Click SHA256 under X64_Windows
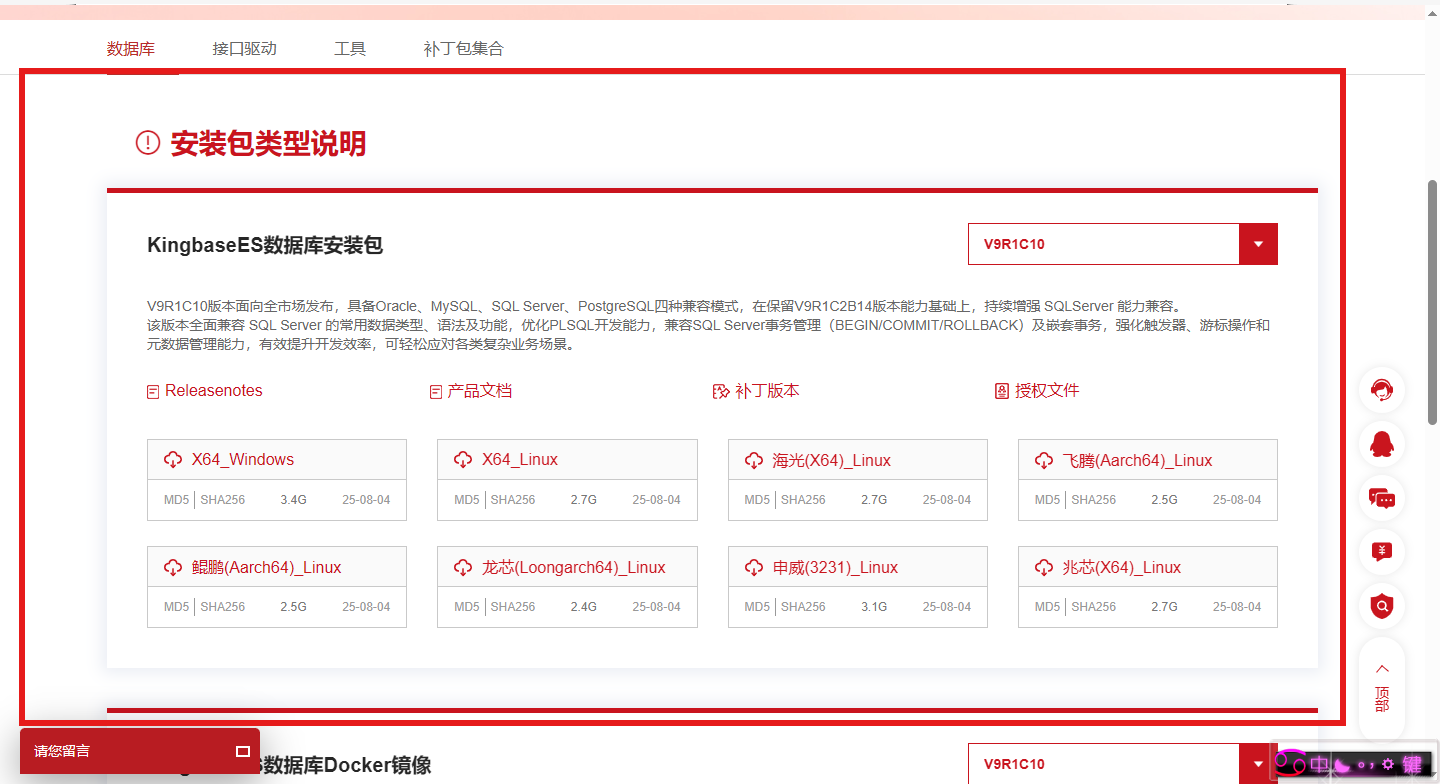Viewport: 1440px width, 784px height. click(222, 499)
